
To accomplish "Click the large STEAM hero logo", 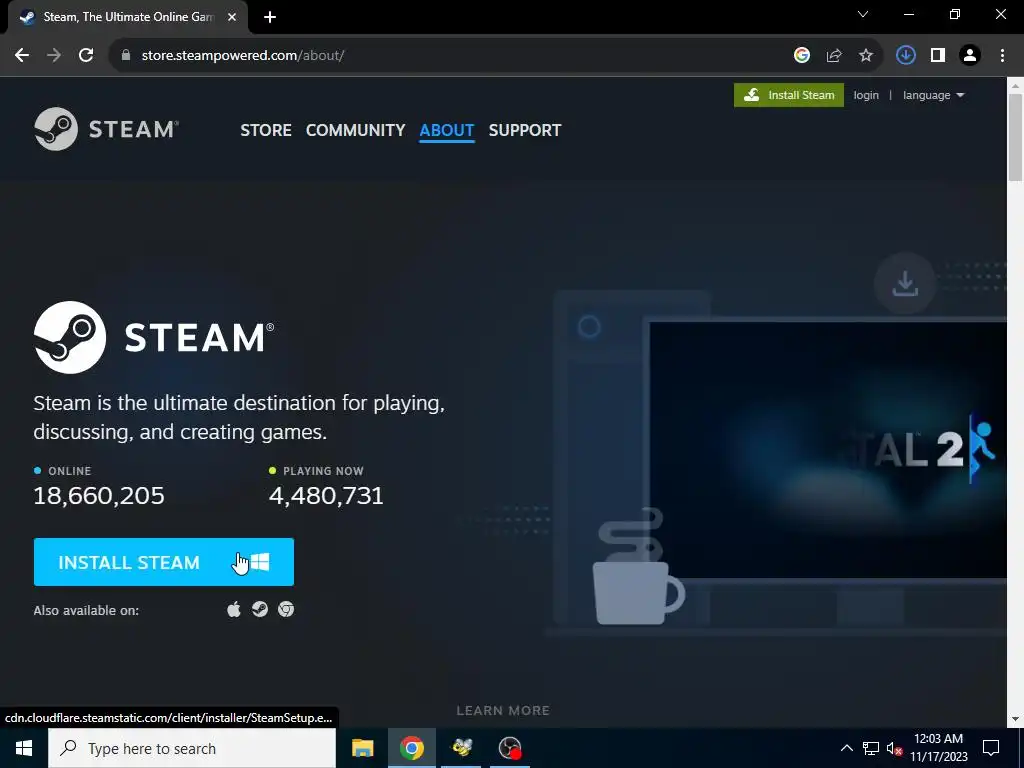I will 154,338.
